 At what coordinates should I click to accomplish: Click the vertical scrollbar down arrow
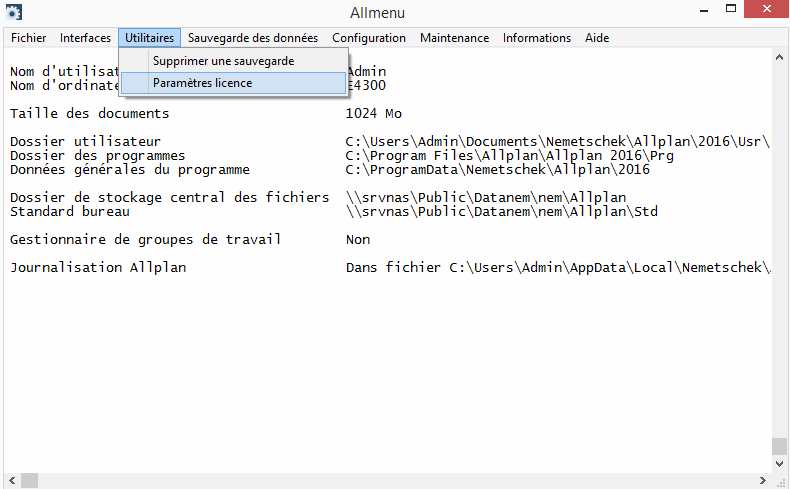pos(779,464)
